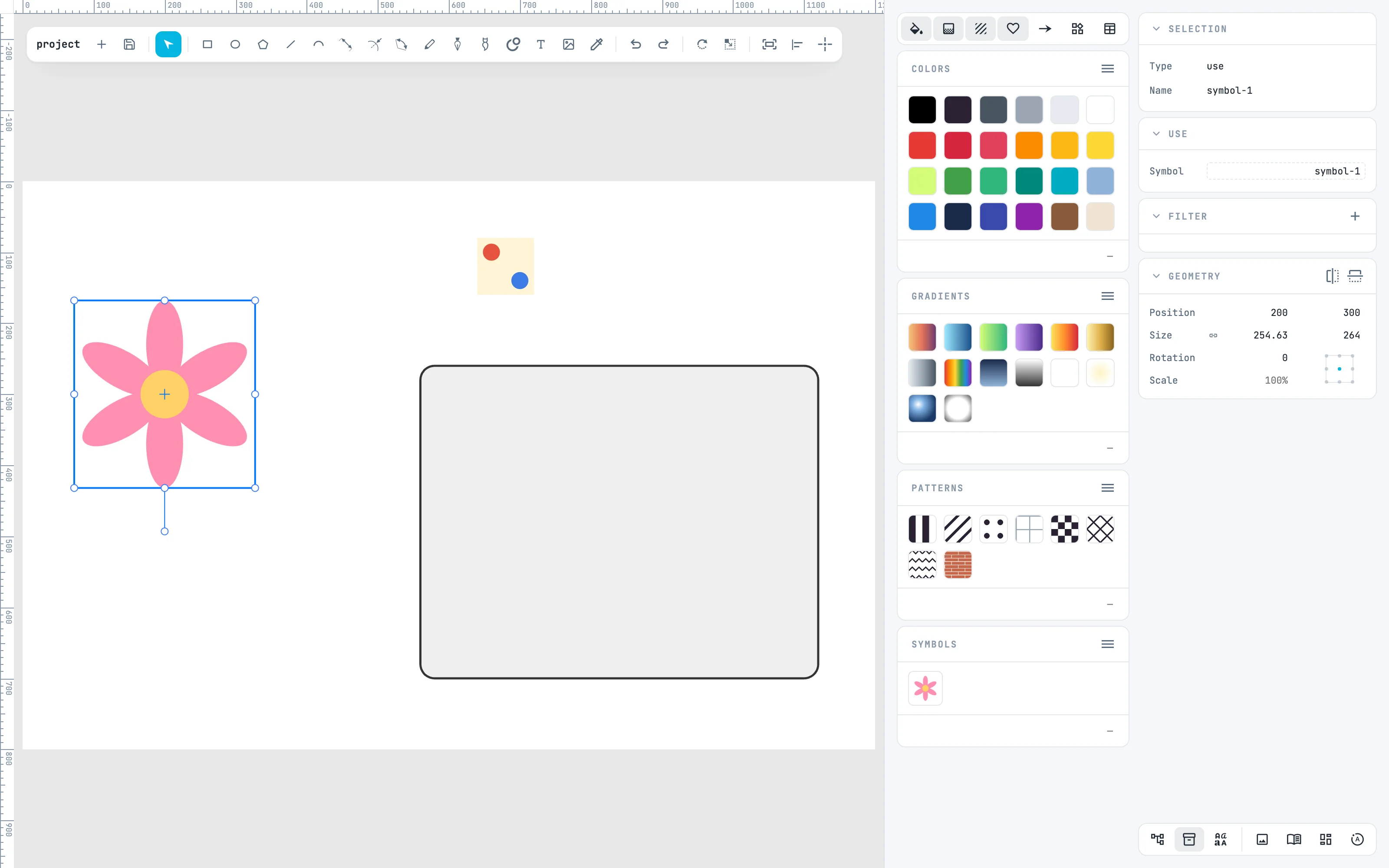
Task: Open the GRADIENTS panel menu
Action: pyautogui.click(x=1107, y=296)
